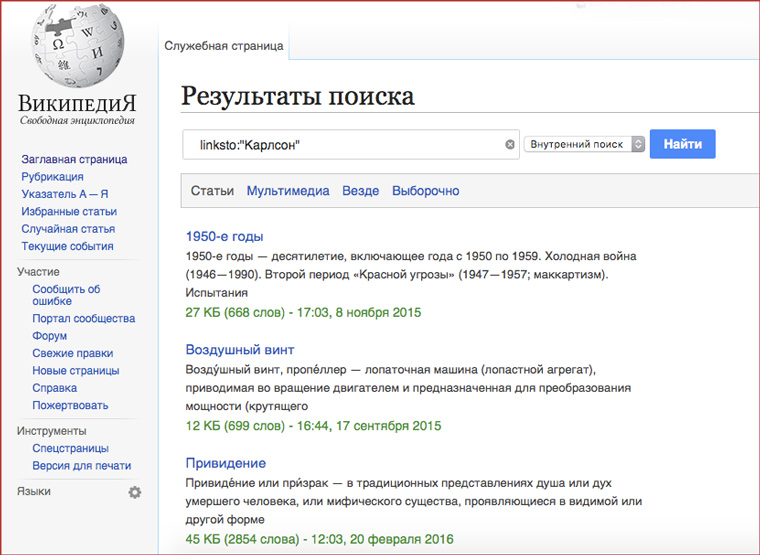The width and height of the screenshot is (760, 555).
Task: Click the search input with linksto:"Карлсон"
Action: (345, 145)
